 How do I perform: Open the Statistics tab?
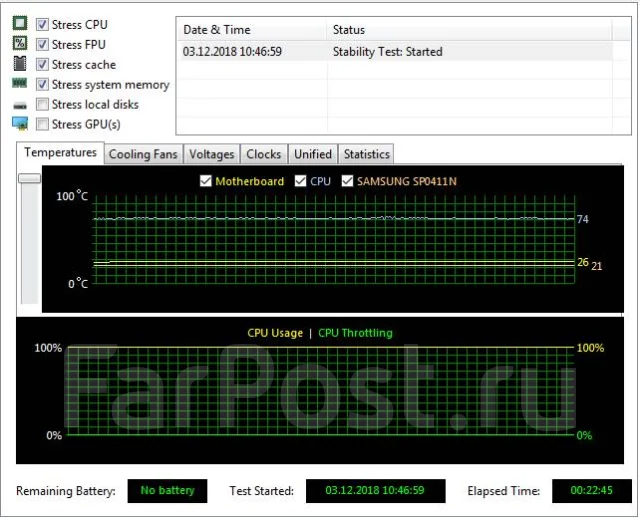(367, 154)
